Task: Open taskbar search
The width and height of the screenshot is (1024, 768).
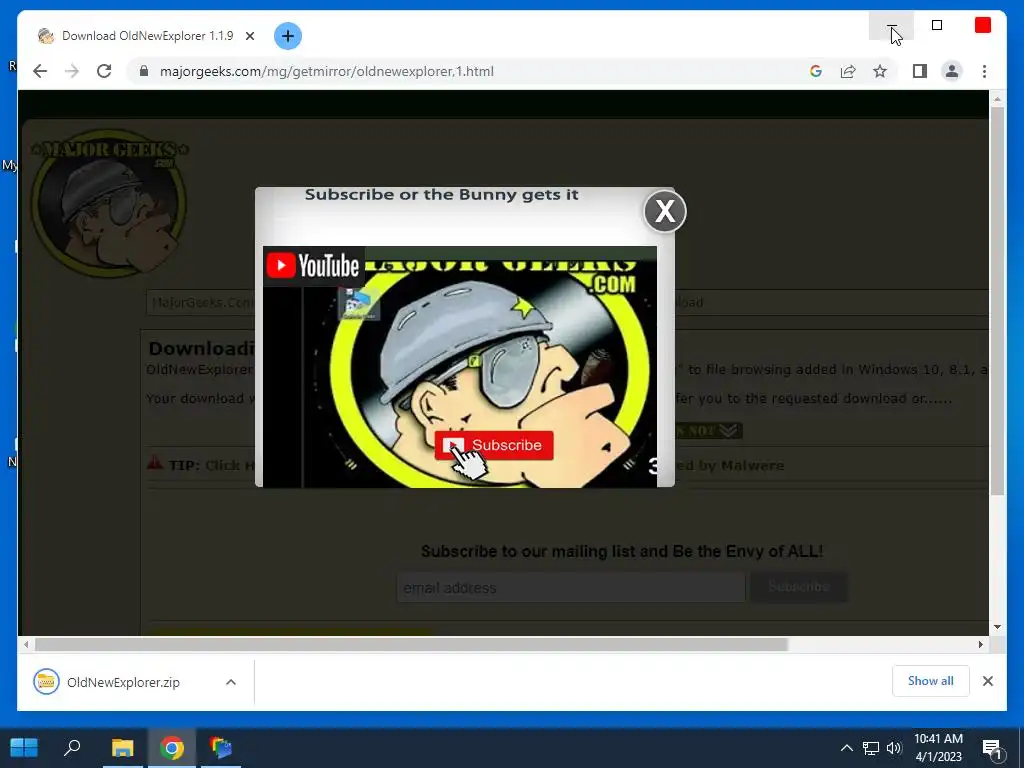Action: (x=72, y=747)
